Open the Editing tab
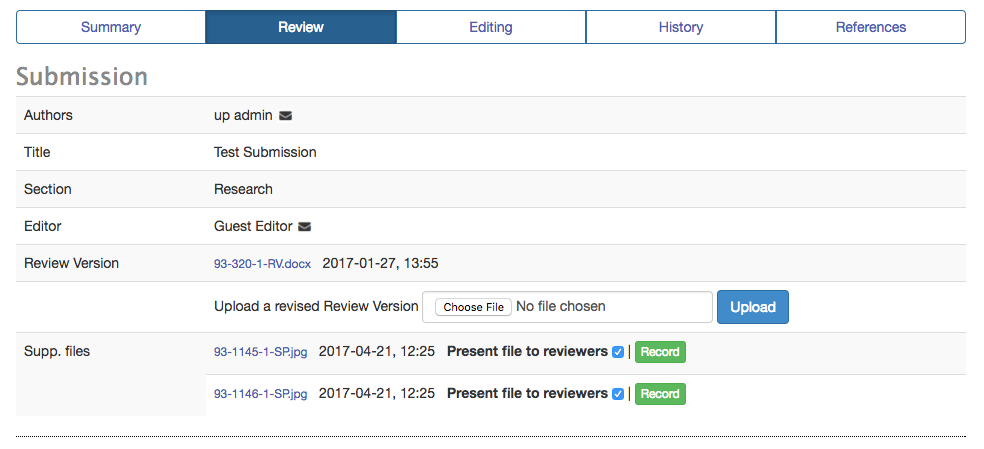Screen dimensions: 984x449 491,27
